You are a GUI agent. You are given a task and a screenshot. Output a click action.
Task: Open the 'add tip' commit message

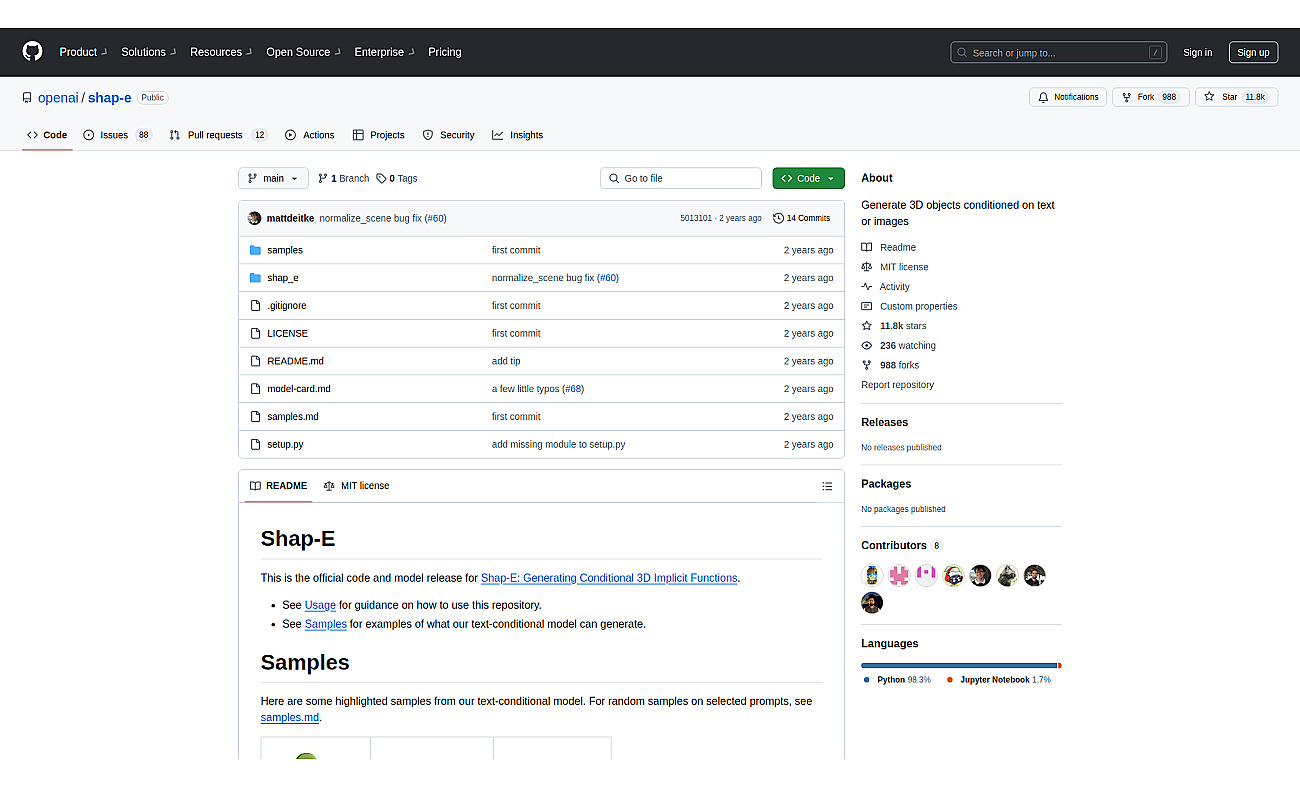point(506,361)
